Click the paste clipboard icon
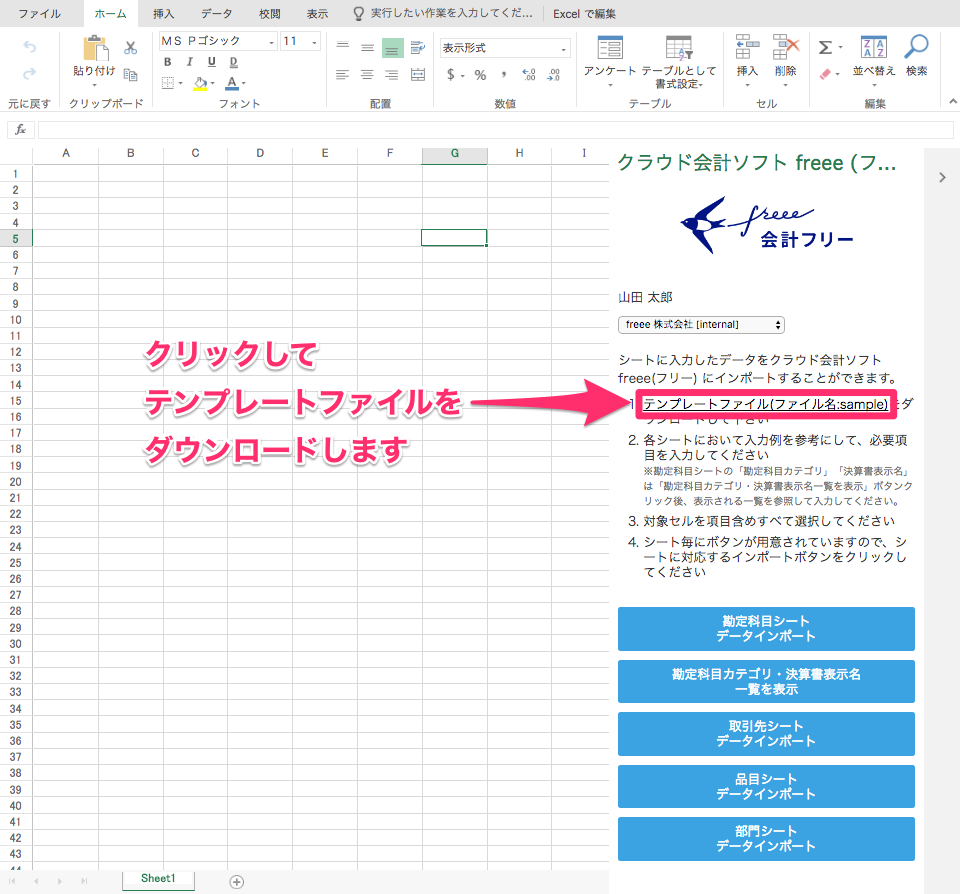 click(x=95, y=49)
